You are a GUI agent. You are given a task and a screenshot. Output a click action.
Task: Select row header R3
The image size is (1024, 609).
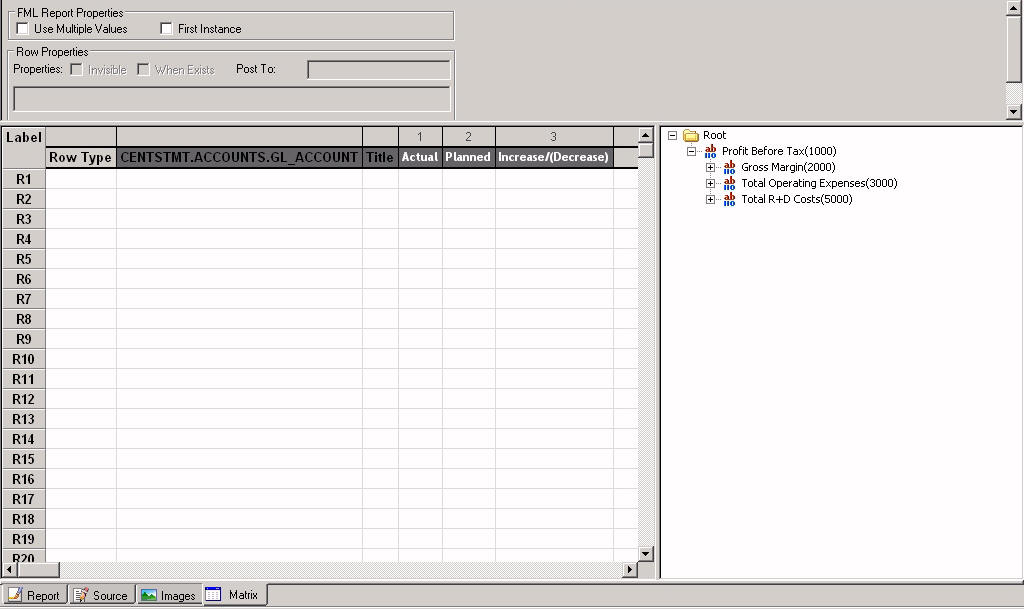coord(24,219)
